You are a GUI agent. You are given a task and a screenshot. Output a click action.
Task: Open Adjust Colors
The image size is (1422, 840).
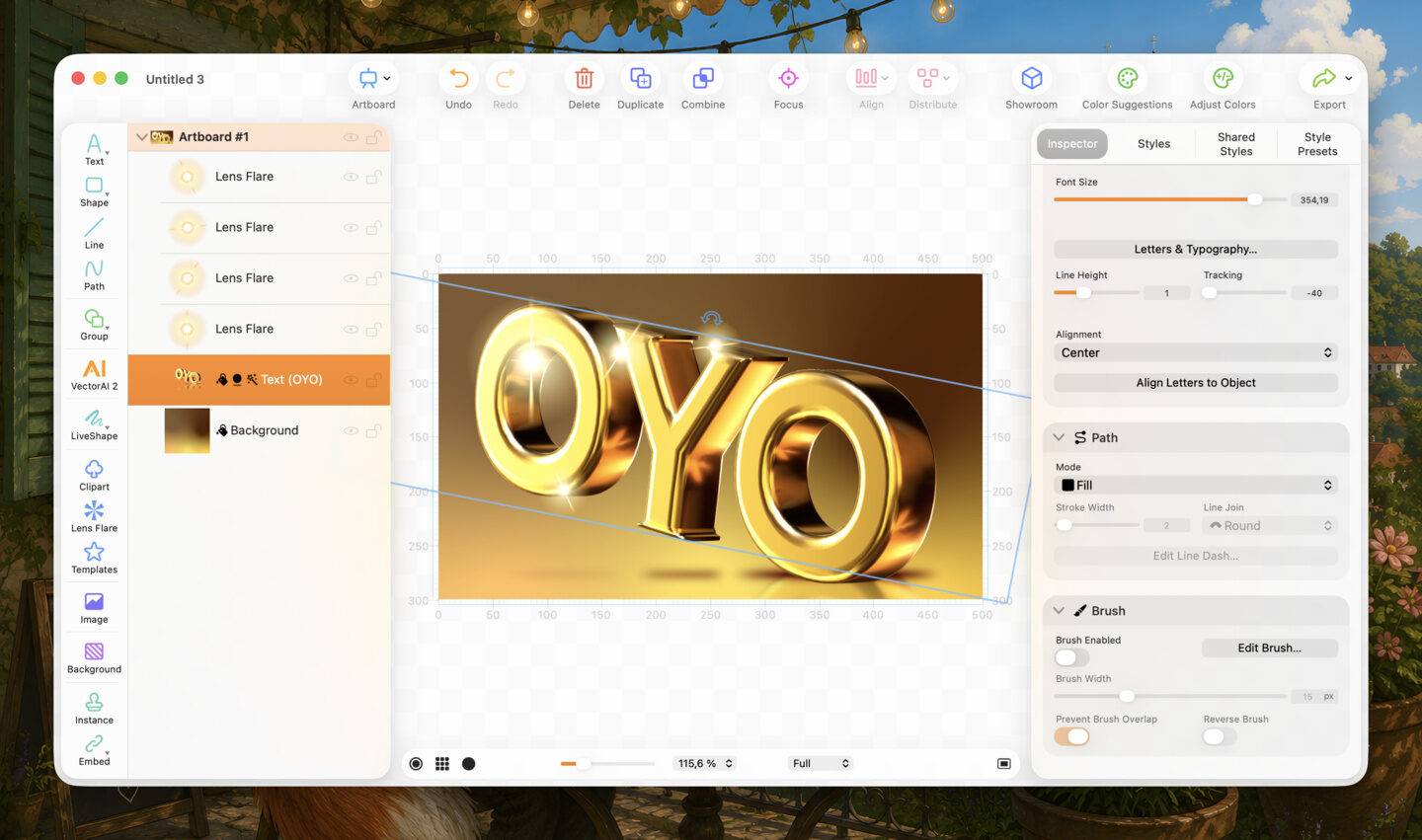point(1223,87)
